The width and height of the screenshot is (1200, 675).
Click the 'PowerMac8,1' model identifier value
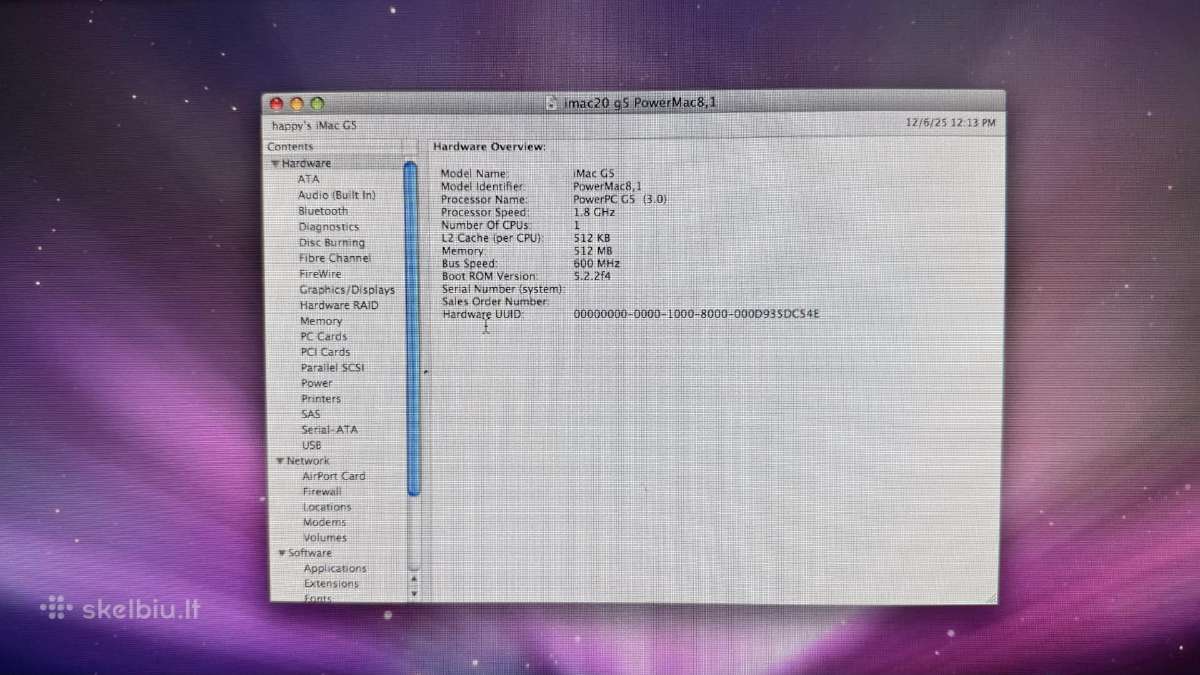tap(607, 186)
